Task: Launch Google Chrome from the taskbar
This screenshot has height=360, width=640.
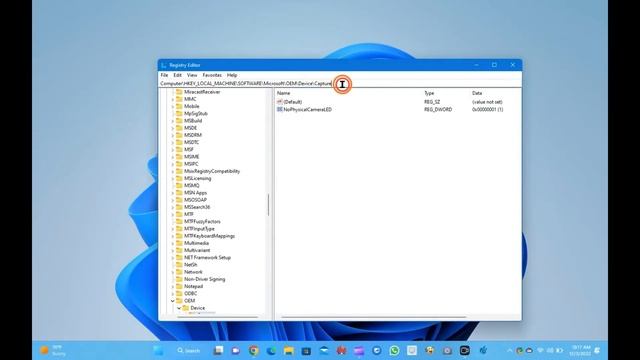Action: coord(253,351)
